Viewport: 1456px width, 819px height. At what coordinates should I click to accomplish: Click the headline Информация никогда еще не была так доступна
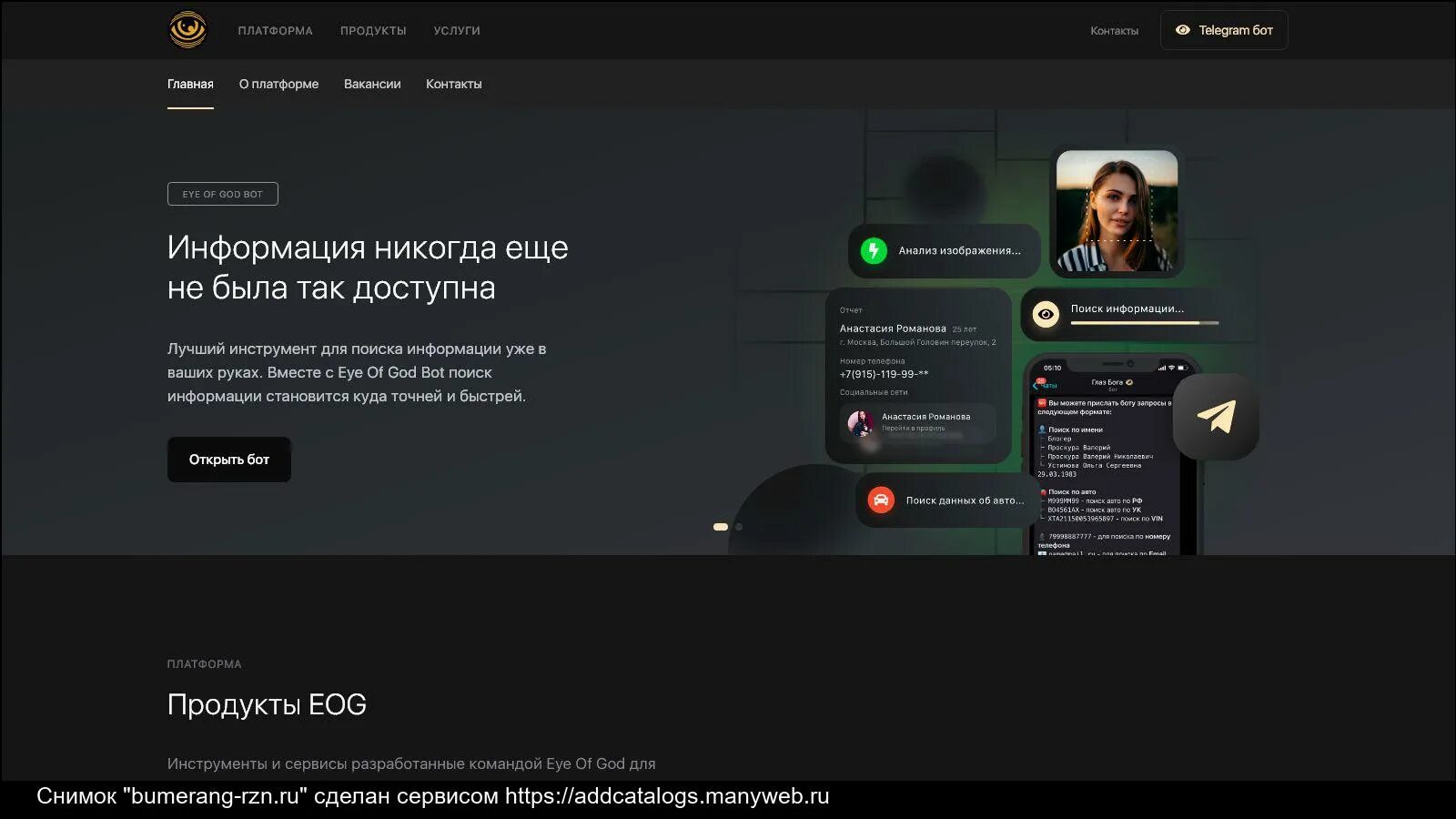(x=368, y=268)
